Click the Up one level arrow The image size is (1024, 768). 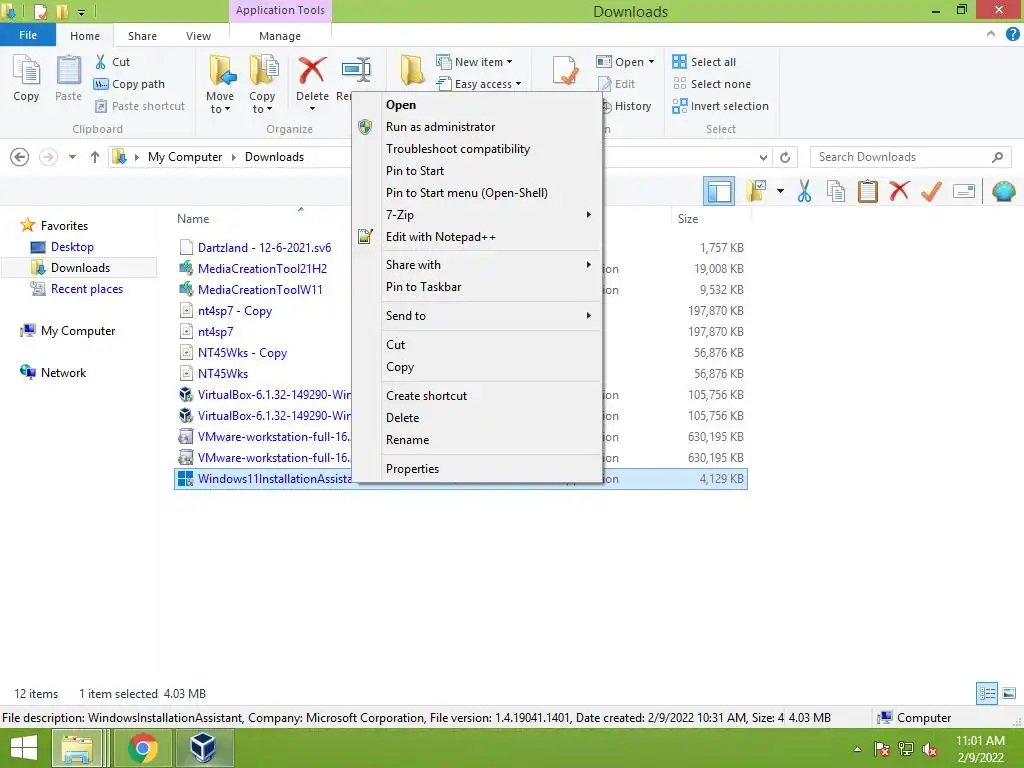[95, 157]
